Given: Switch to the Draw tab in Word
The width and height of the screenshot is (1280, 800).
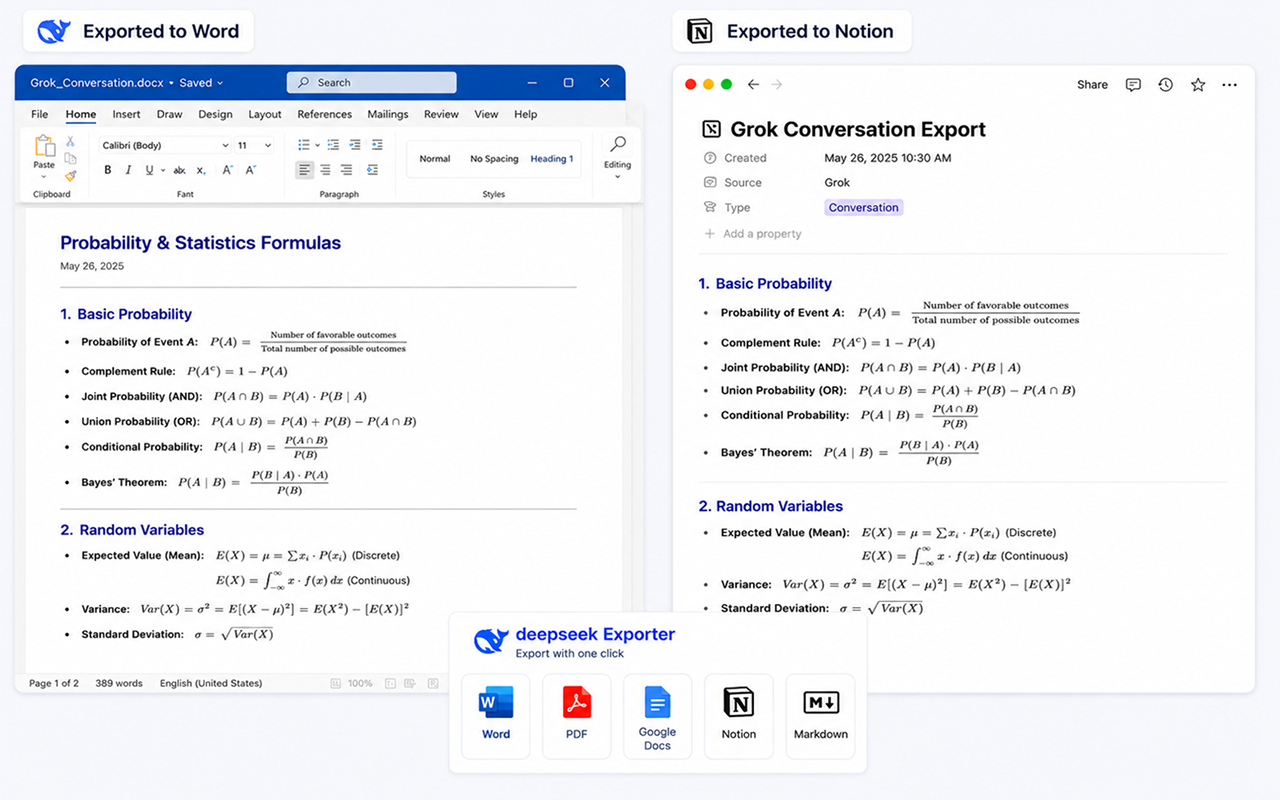Looking at the screenshot, I should point(170,114).
